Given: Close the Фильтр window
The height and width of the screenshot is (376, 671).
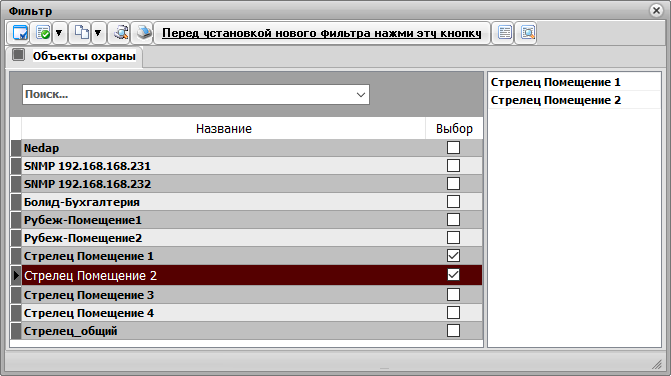Looking at the screenshot, I should pos(656,10).
